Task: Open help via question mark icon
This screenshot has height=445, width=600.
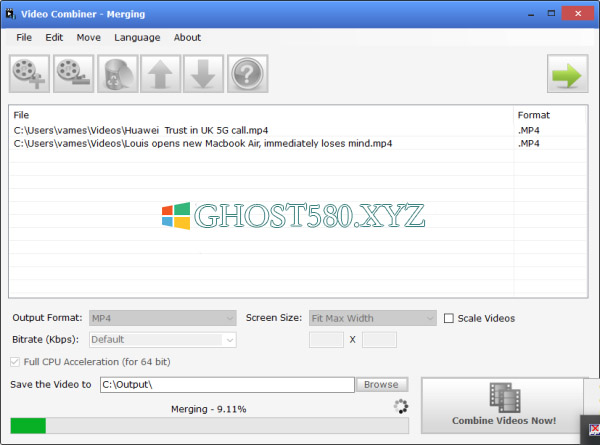Action: point(248,73)
